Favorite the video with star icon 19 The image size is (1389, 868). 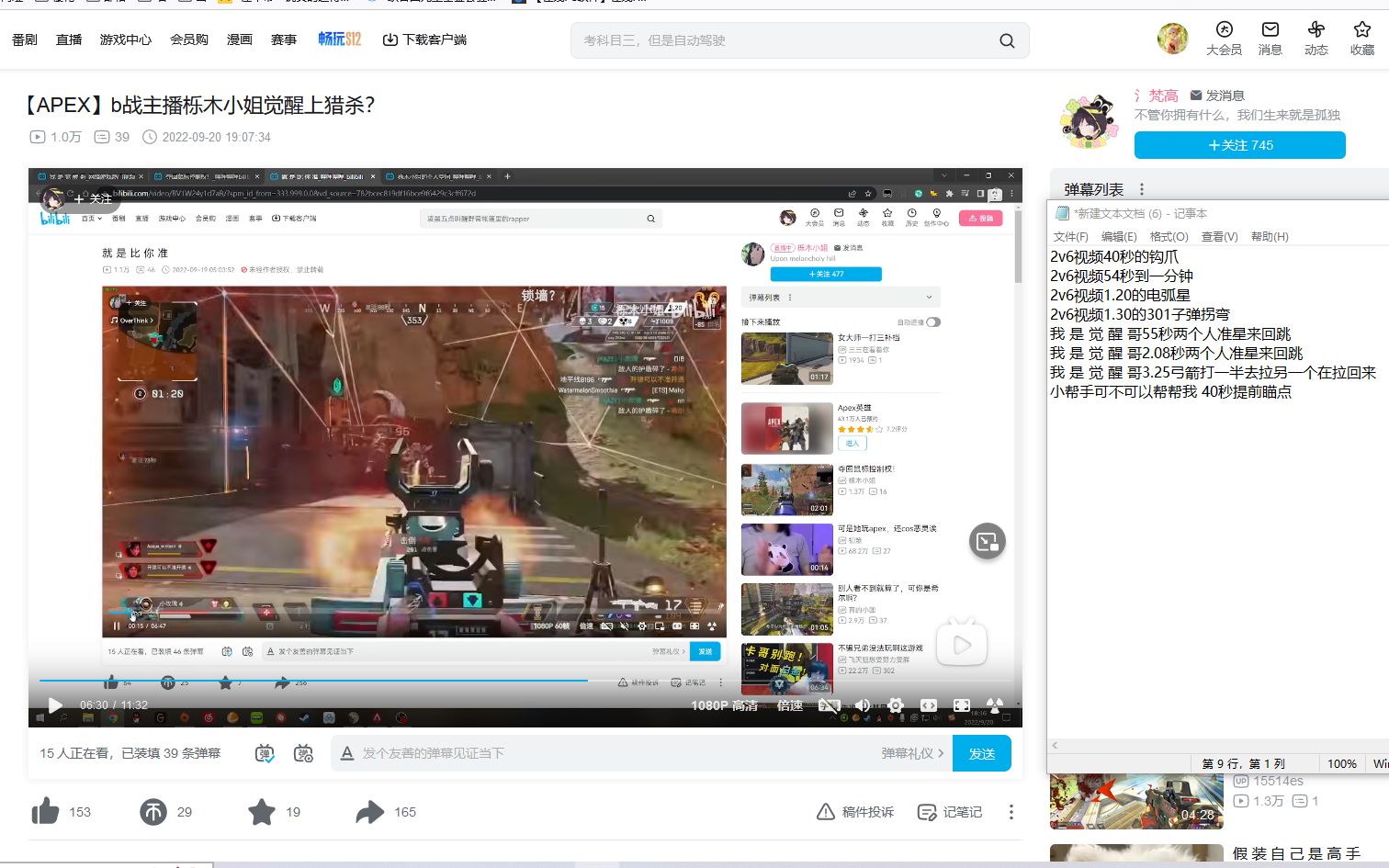[x=262, y=812]
